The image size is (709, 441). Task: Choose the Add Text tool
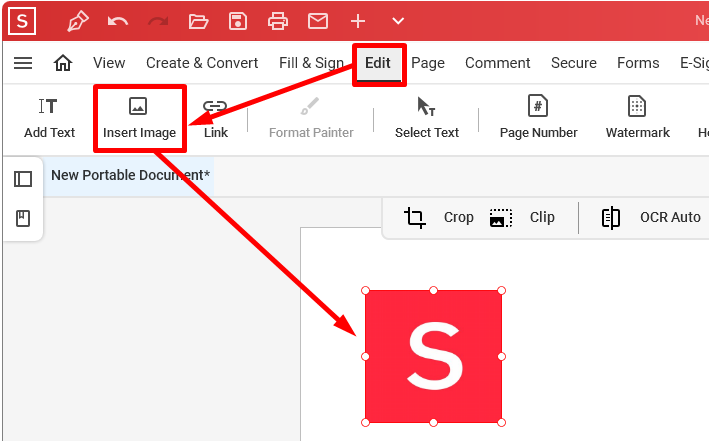[x=49, y=119]
